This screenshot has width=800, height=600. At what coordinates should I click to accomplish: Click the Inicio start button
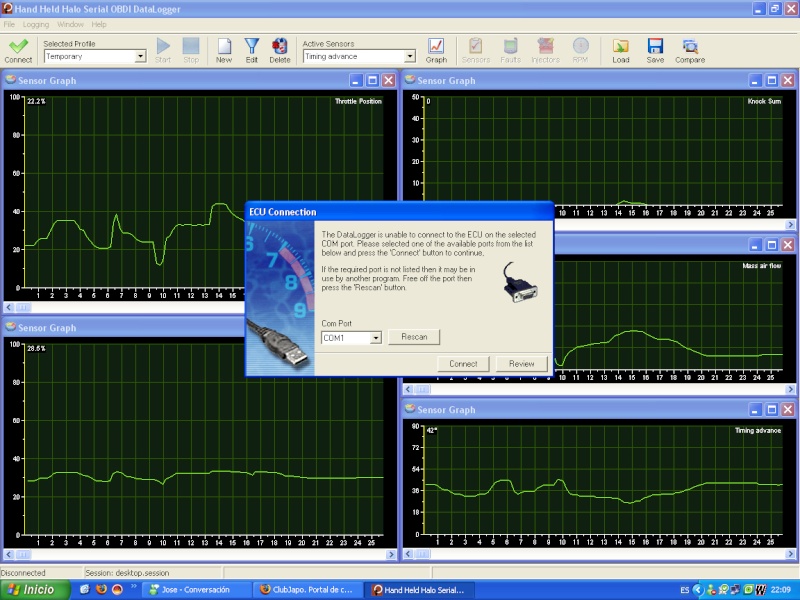point(35,590)
